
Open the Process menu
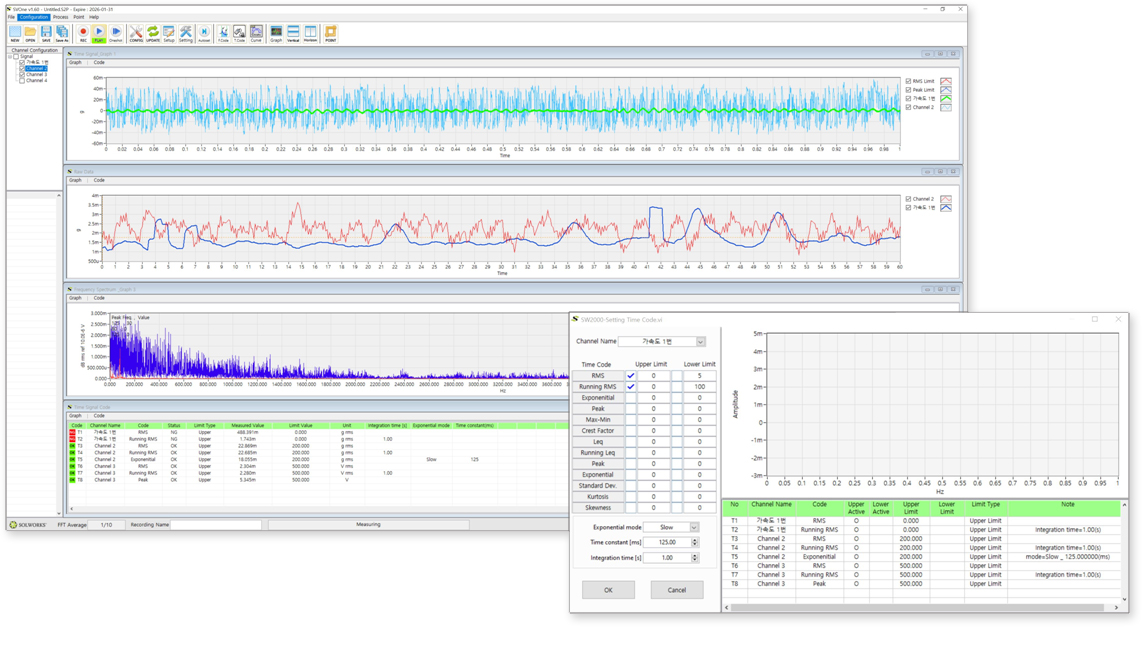coord(60,17)
